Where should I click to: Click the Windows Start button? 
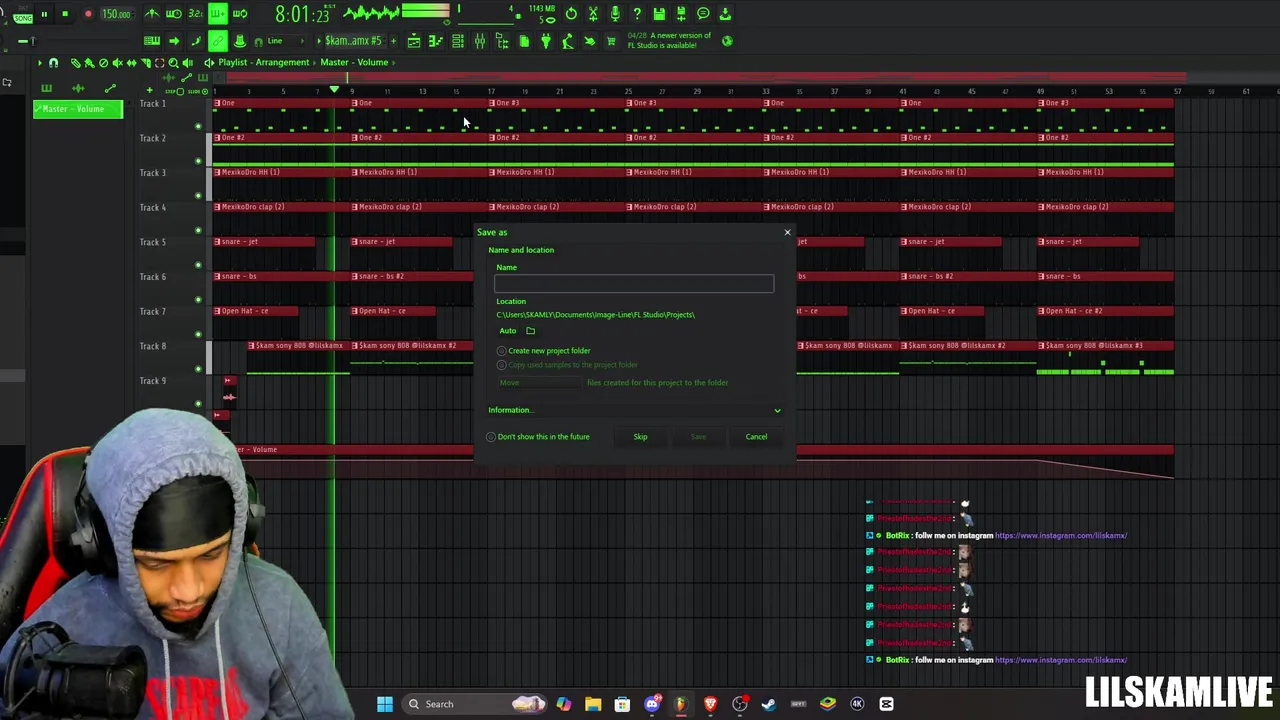pos(385,704)
